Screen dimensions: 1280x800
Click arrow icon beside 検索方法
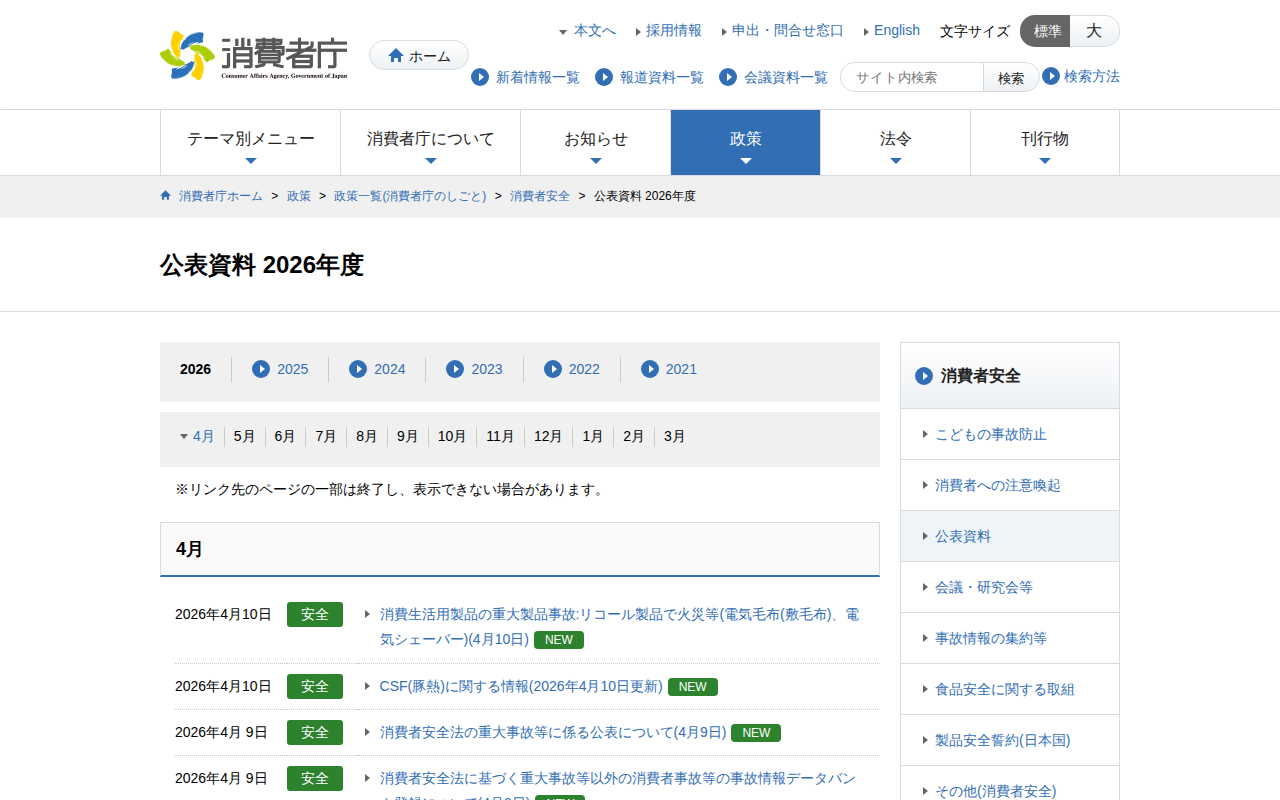[1051, 76]
